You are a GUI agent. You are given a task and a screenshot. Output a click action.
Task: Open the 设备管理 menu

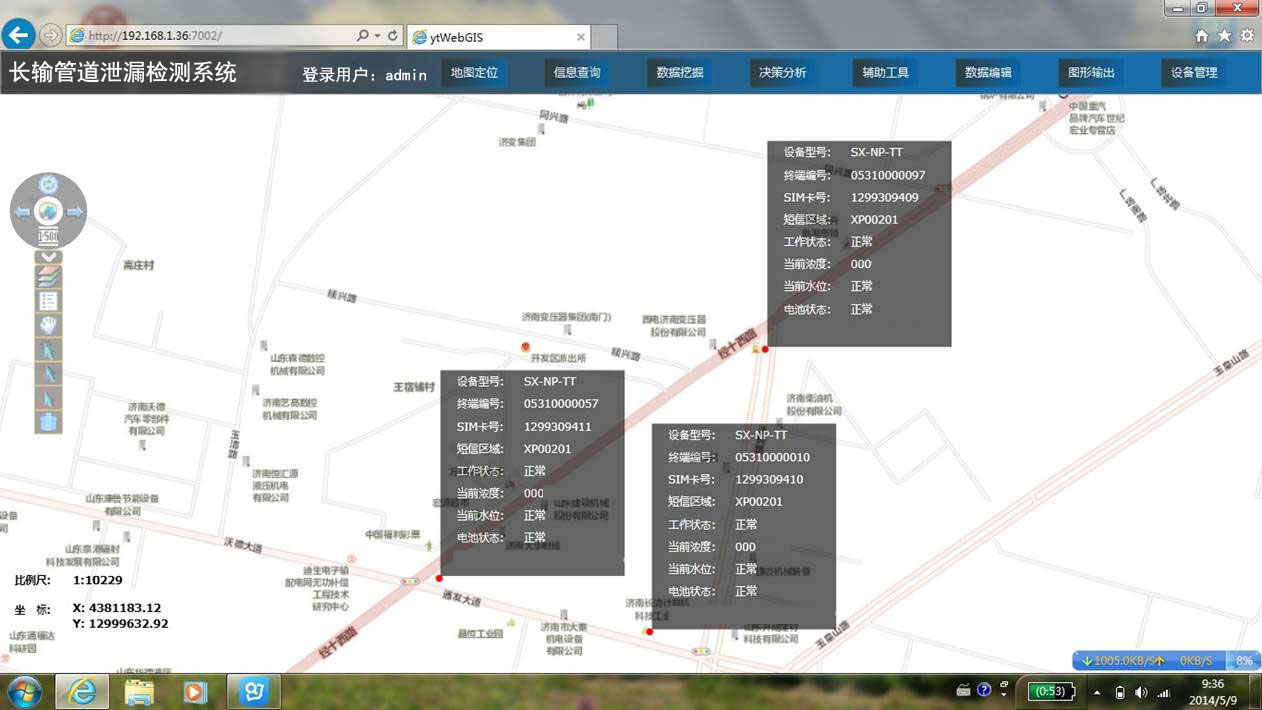coord(1194,73)
